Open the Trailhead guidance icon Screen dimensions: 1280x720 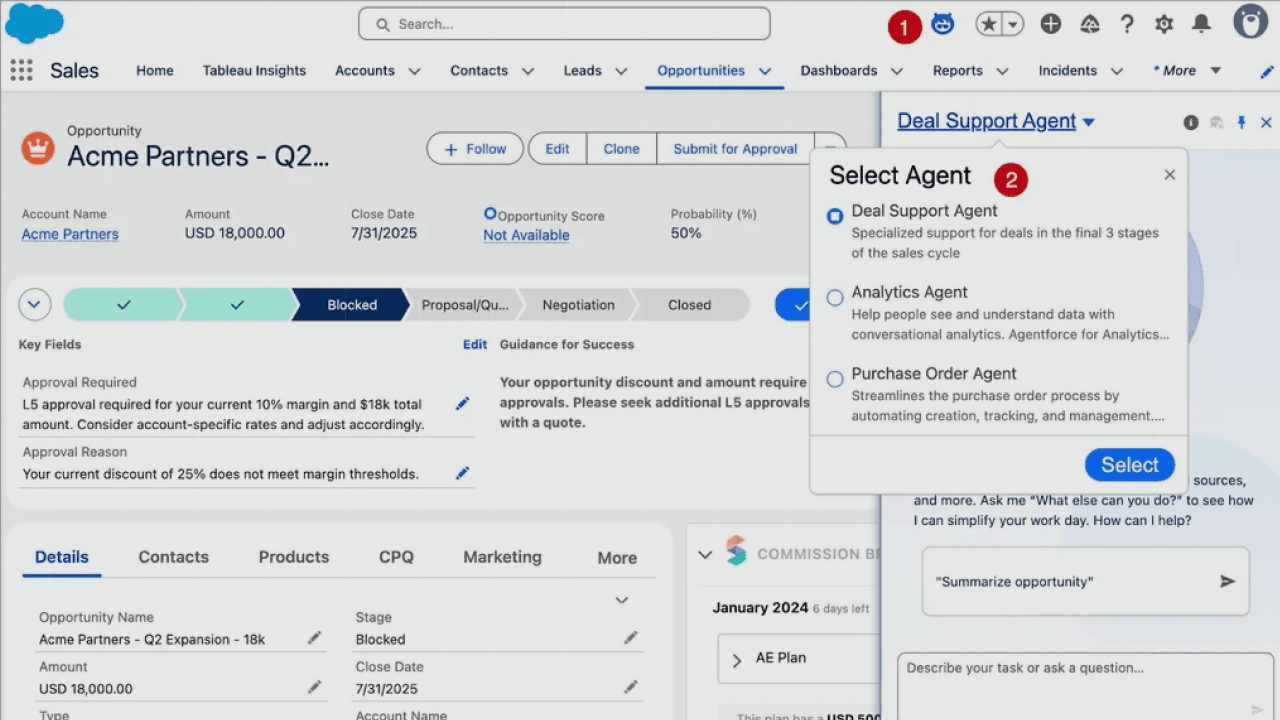(1090, 24)
